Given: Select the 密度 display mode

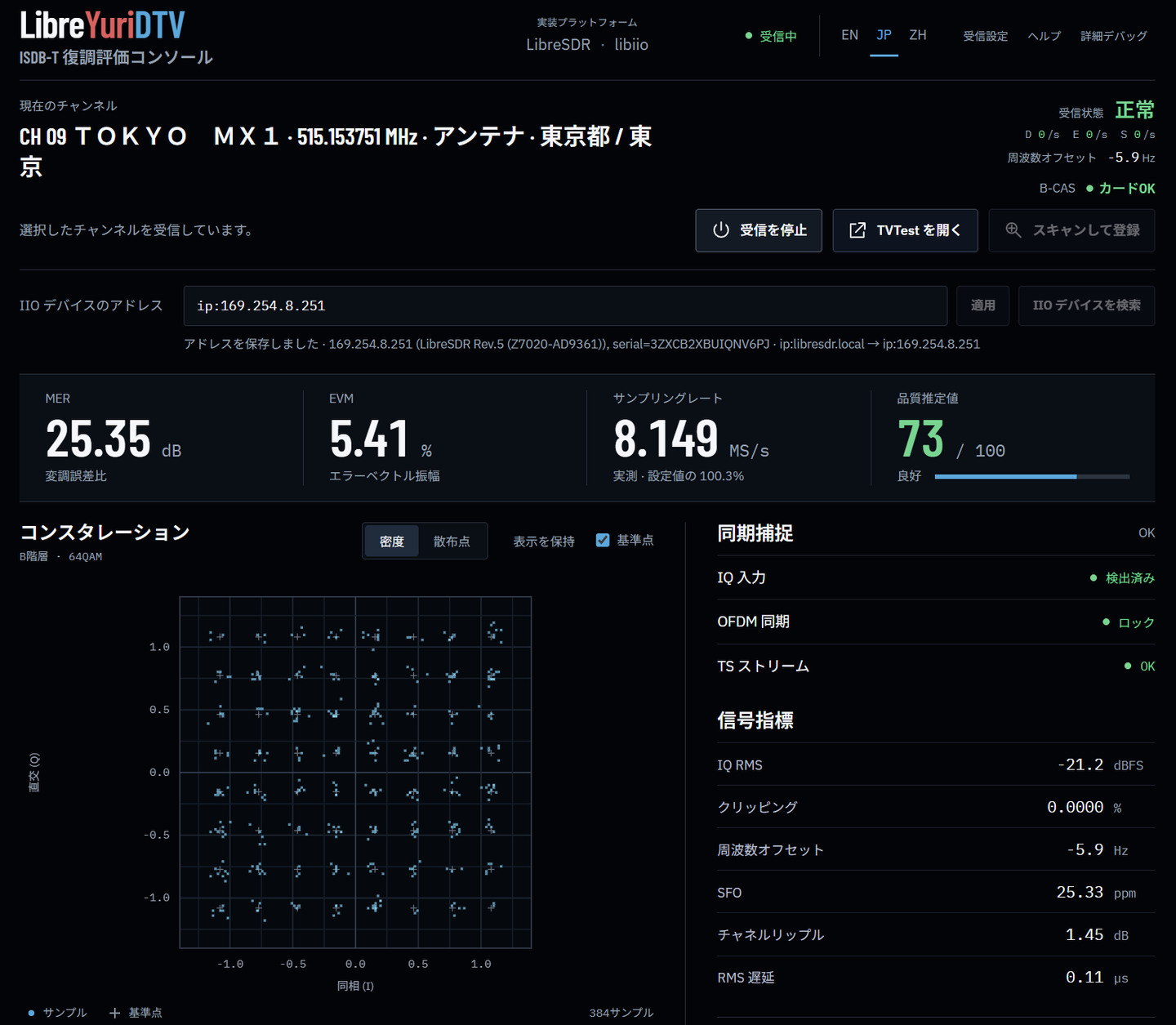Looking at the screenshot, I should (x=391, y=541).
